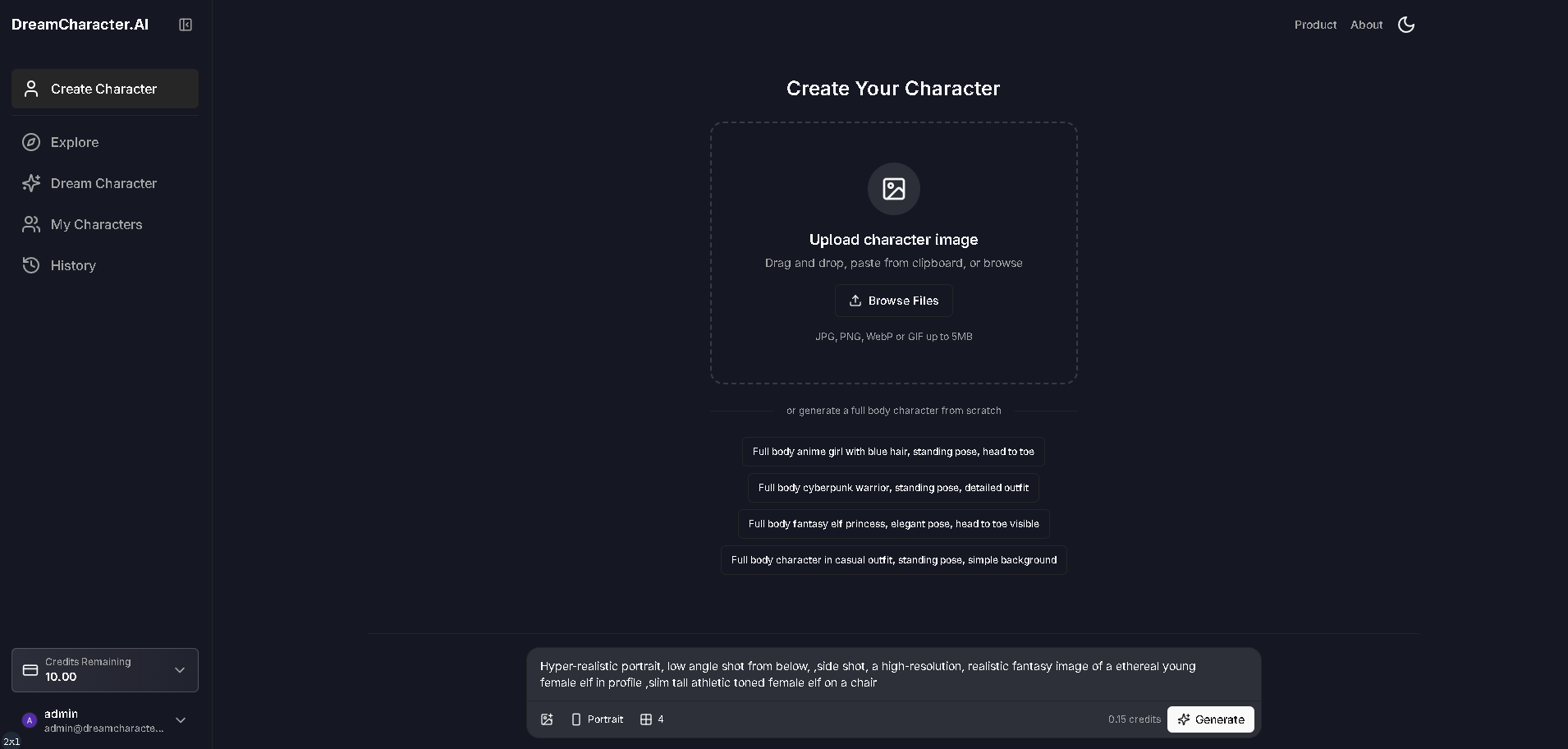Click the admin user avatar
Viewport: 1568px width, 749px height.
pos(30,720)
